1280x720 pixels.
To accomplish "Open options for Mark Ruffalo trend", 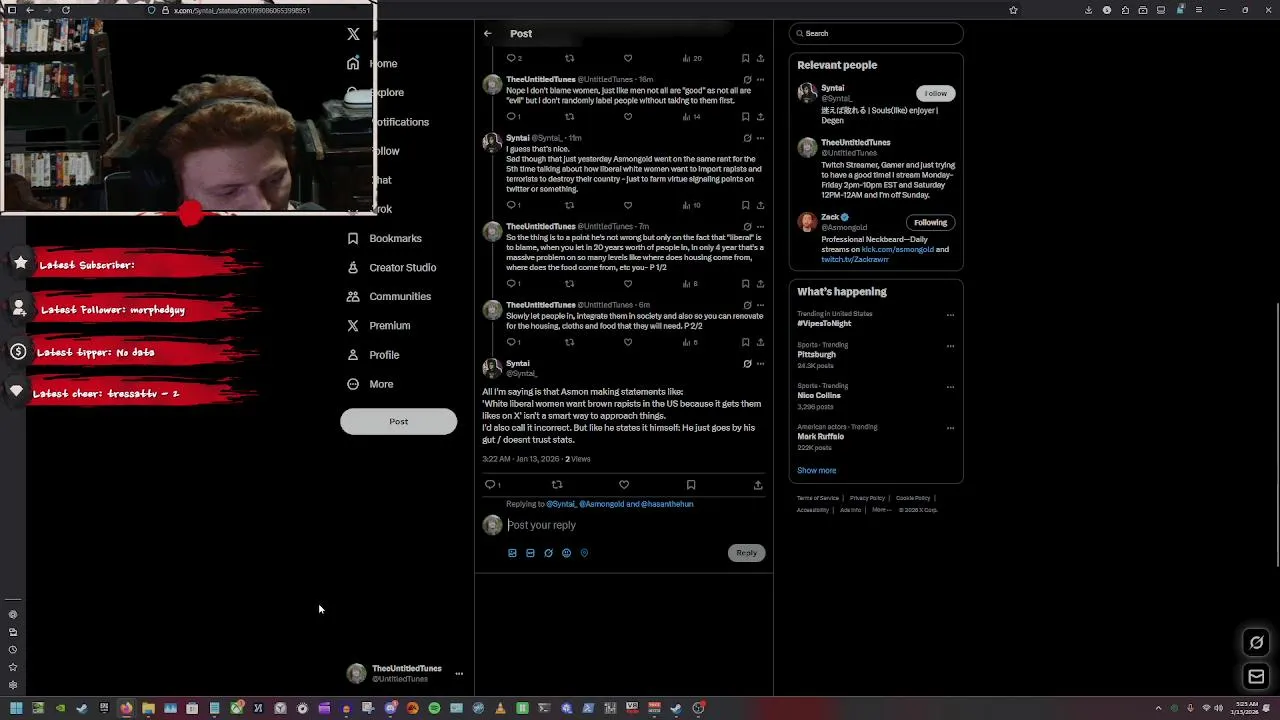I will coord(950,428).
